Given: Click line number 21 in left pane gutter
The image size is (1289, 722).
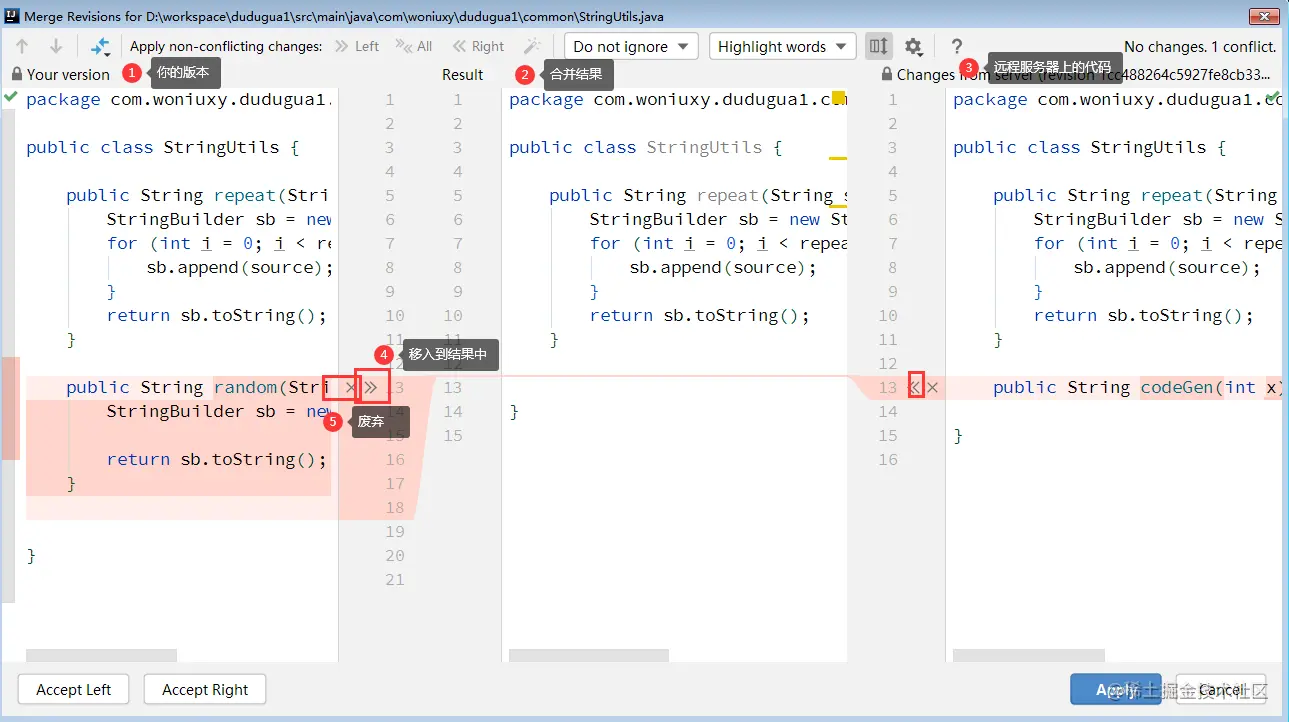Looking at the screenshot, I should click(x=395, y=579).
